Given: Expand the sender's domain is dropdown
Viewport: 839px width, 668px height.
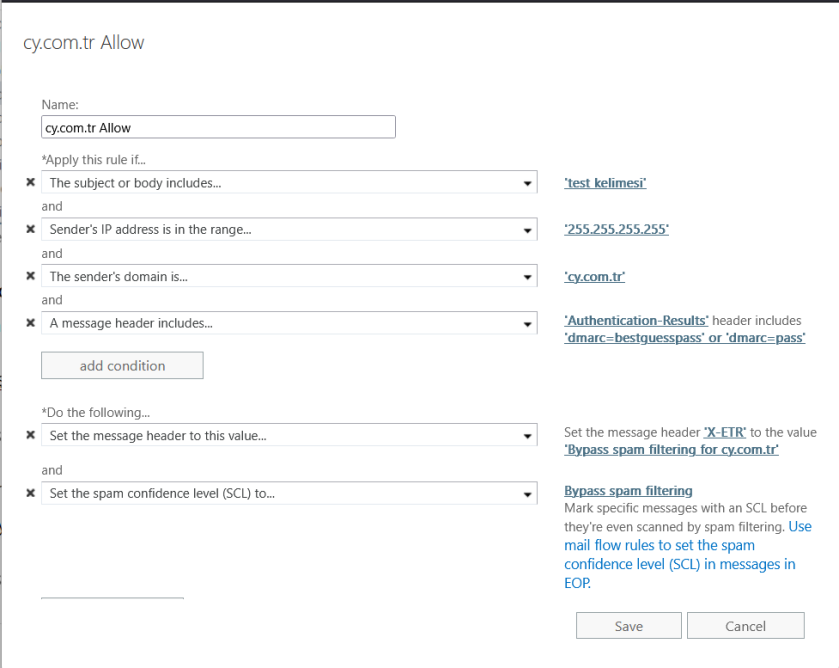Looking at the screenshot, I should click(527, 277).
